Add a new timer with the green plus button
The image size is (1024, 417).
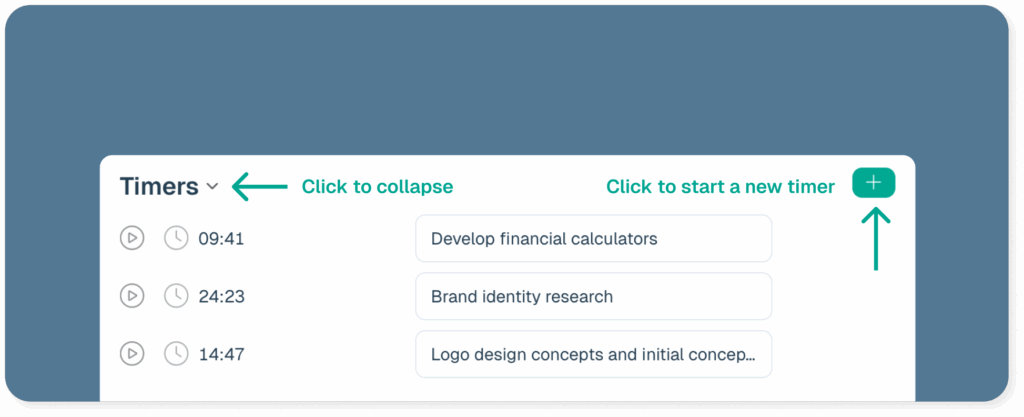pos(873,183)
